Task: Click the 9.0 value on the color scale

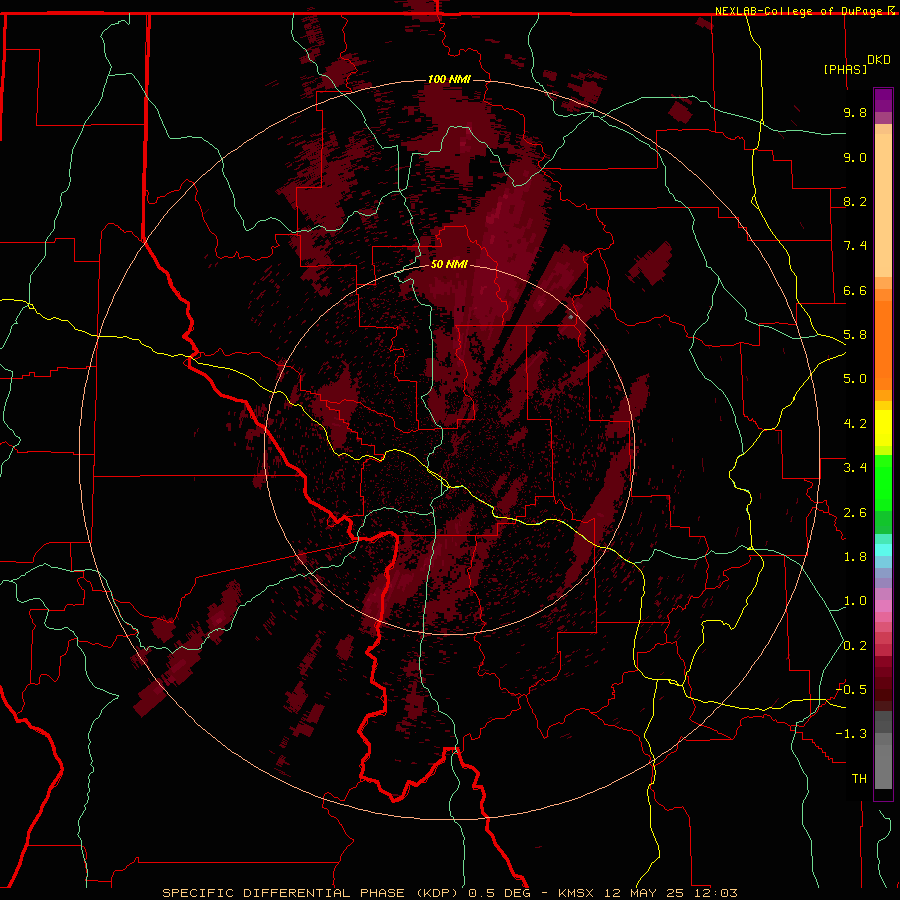Action: coord(855,157)
